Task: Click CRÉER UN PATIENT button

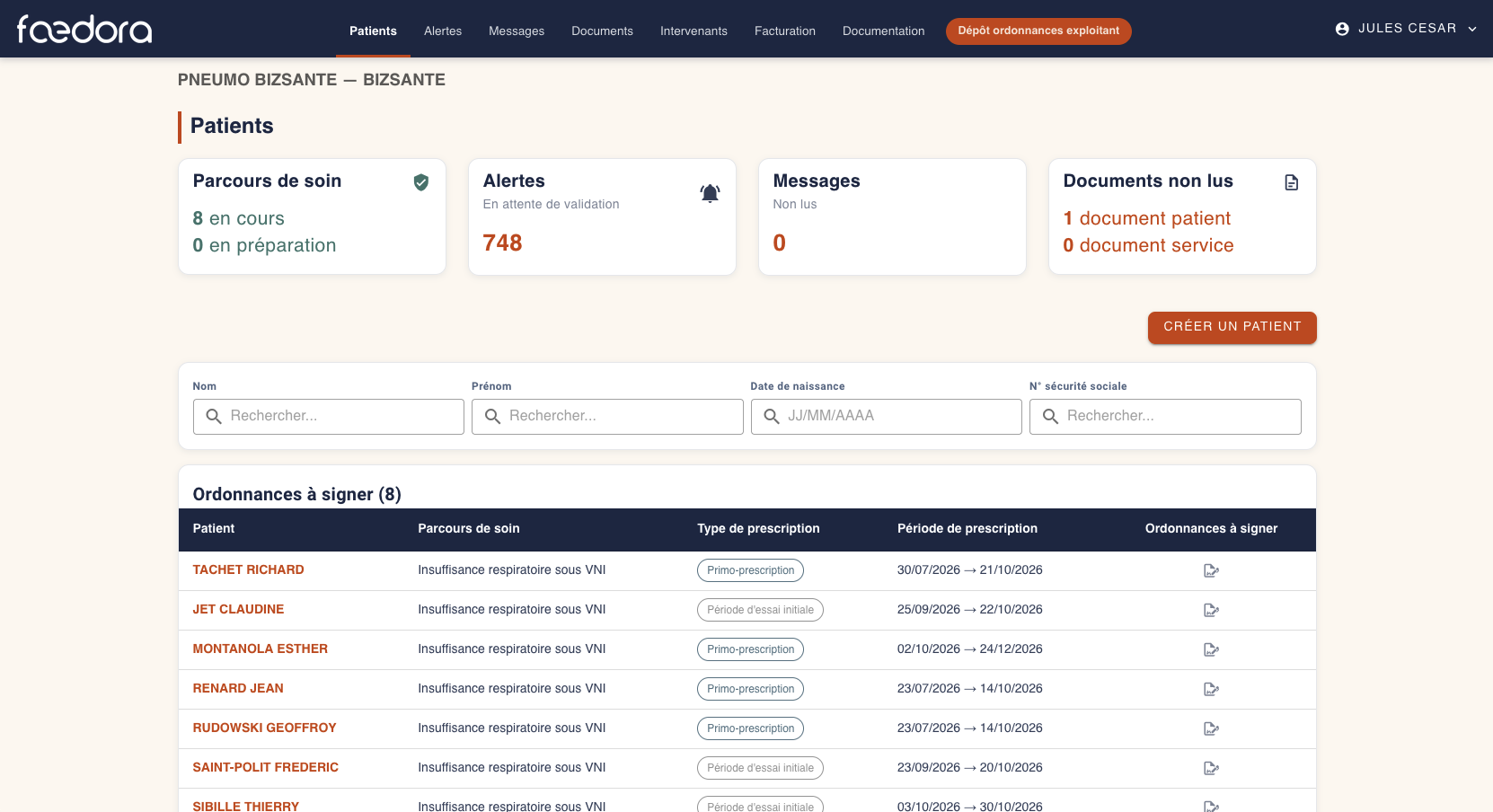Action: pyautogui.click(x=1232, y=327)
